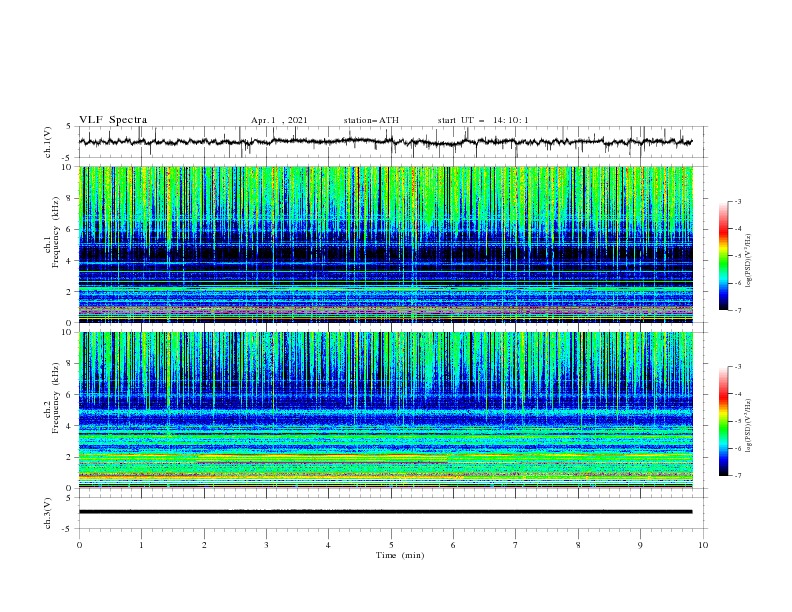Click ch.1 colorbar tick label "-7"
Image resolution: width=792 pixels, height=612 pixels.
[x=738, y=310]
